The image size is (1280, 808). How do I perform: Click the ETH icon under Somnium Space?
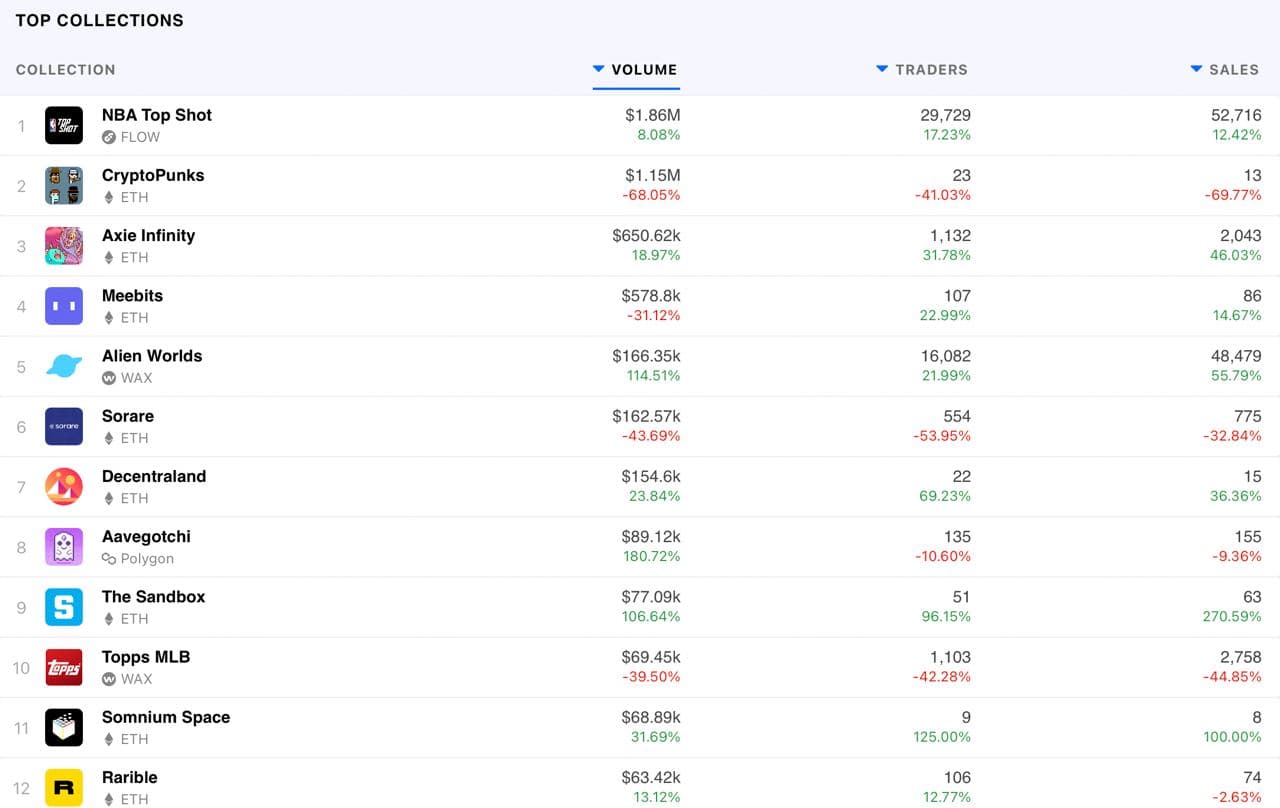pos(109,739)
